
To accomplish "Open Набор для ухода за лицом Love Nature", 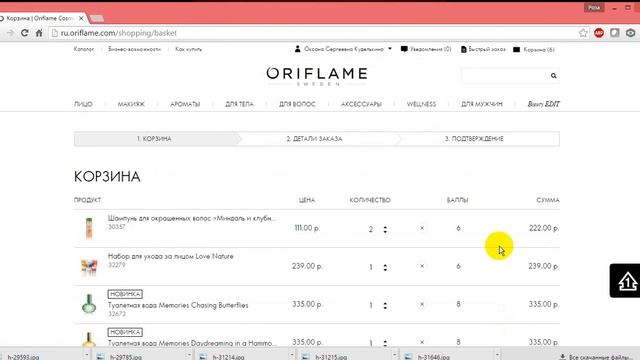I will click(171, 256).
